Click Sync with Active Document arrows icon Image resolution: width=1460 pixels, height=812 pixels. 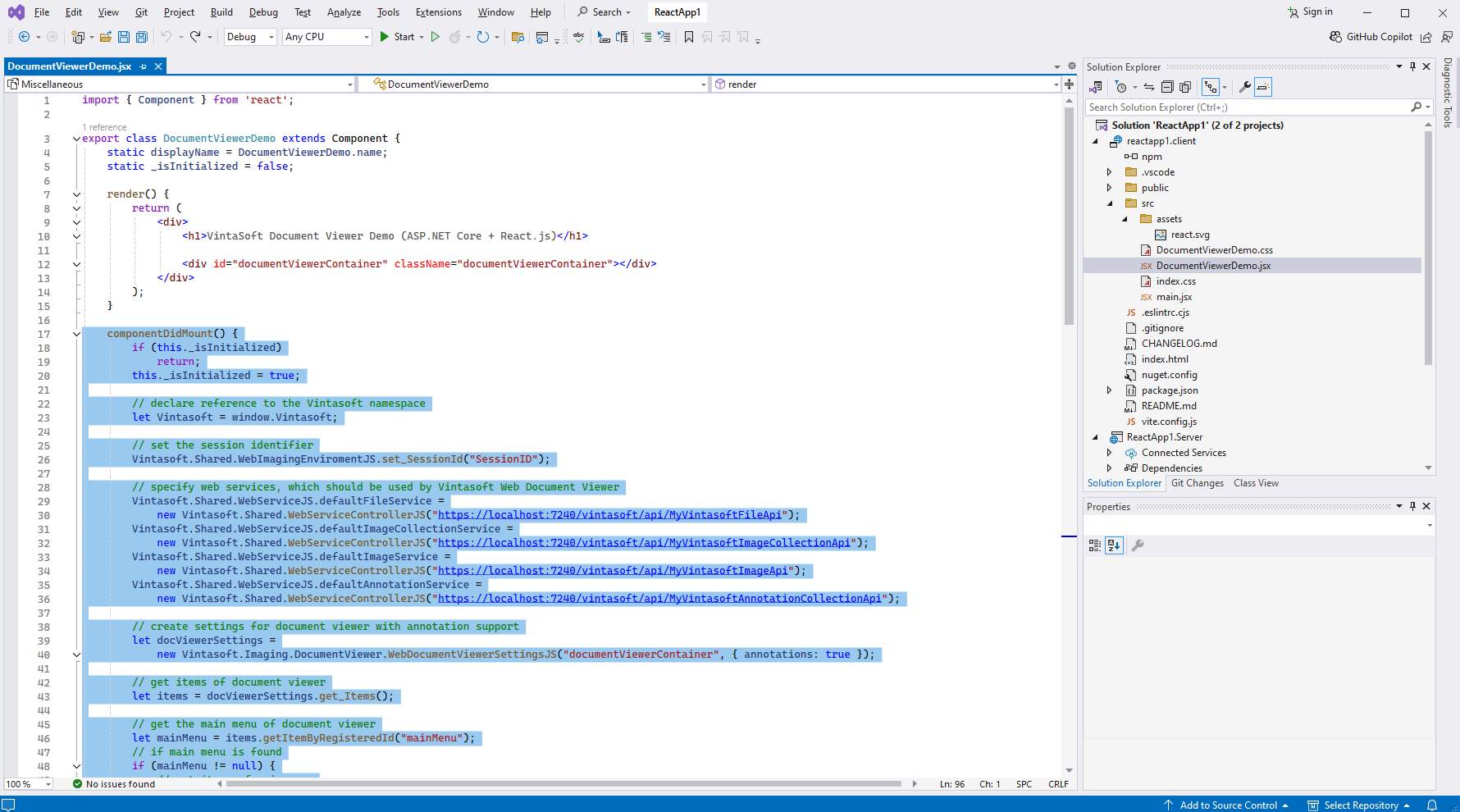coord(1149,87)
